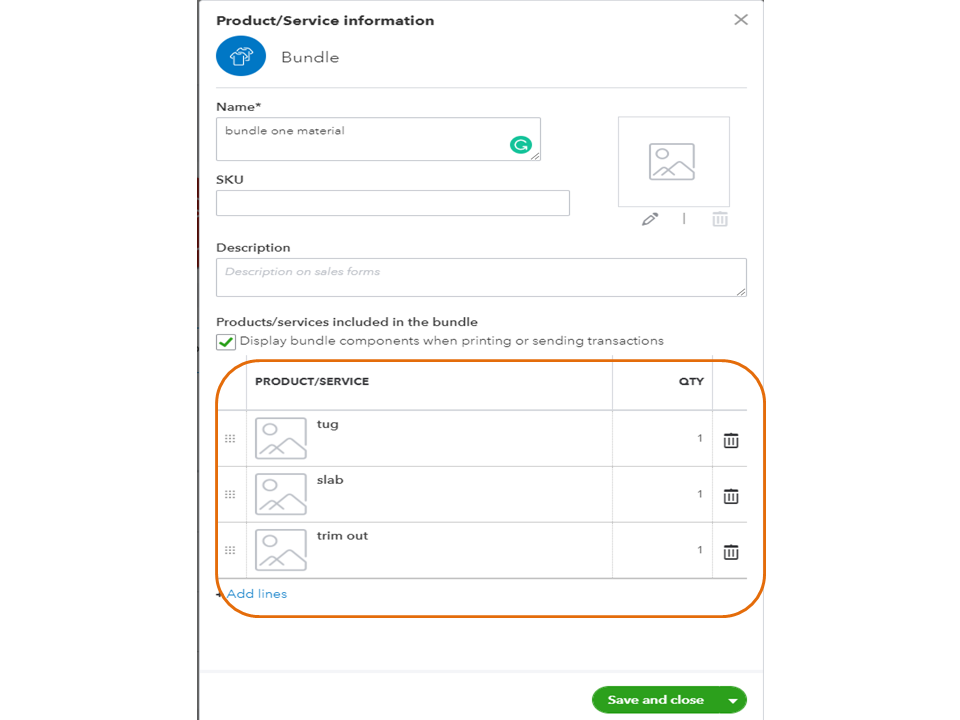Click the drag handle for tug row
The height and width of the screenshot is (720, 960).
point(230,439)
